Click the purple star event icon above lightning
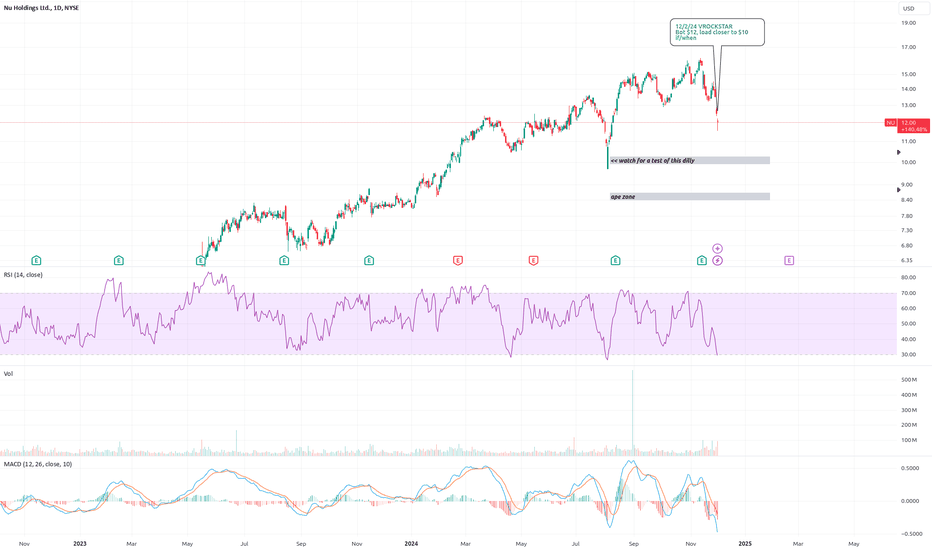 point(718,249)
